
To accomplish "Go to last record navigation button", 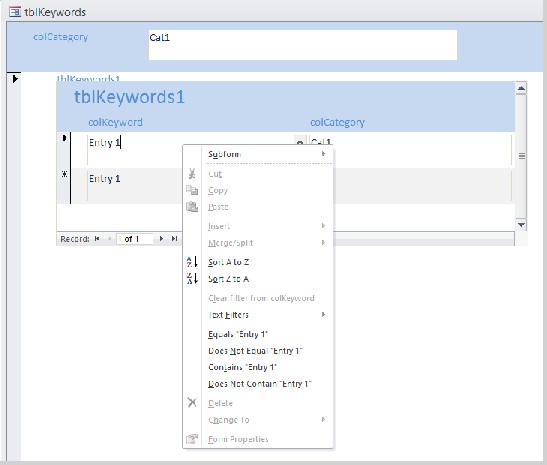I will pyautogui.click(x=174, y=239).
